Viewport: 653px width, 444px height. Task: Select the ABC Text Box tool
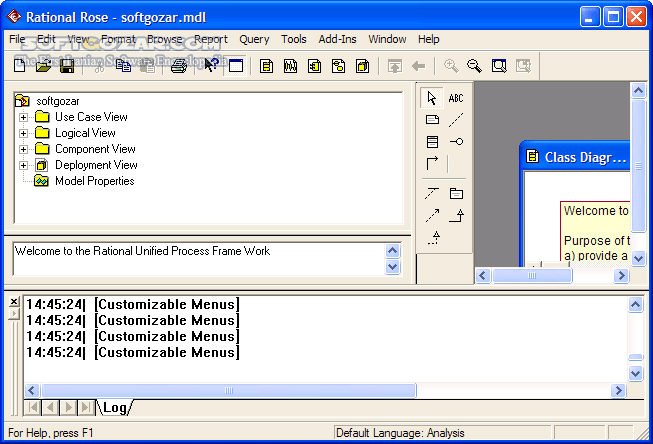point(456,98)
